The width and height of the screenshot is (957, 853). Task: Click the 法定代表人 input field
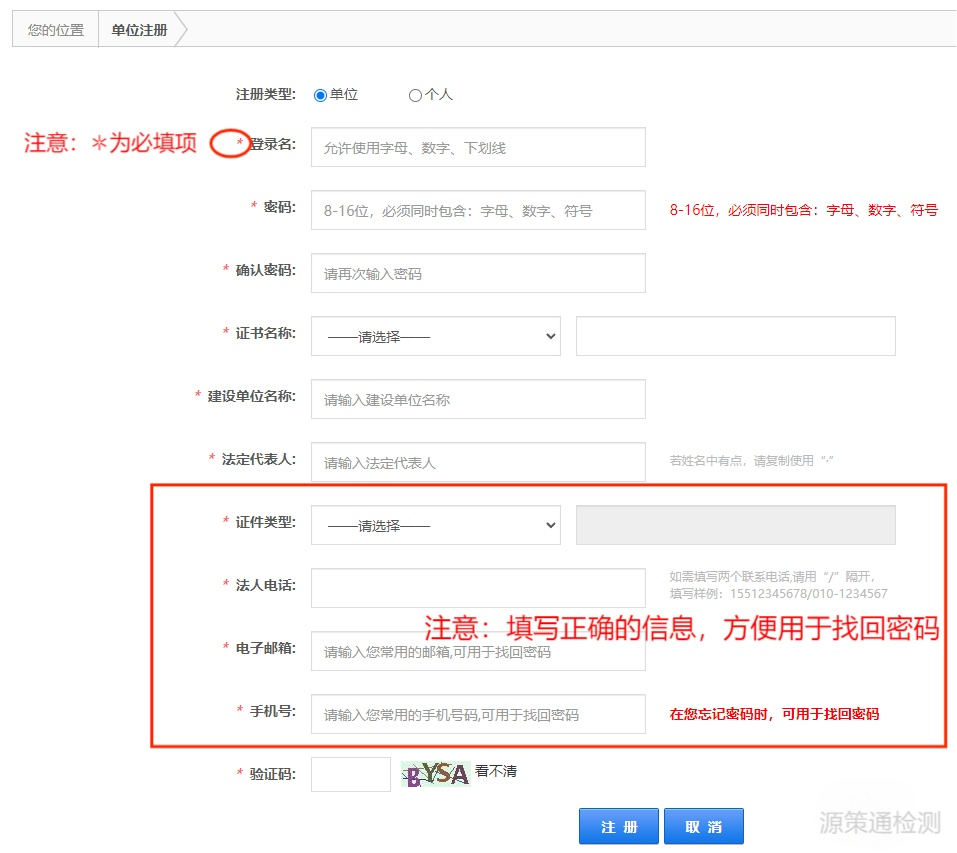click(478, 462)
